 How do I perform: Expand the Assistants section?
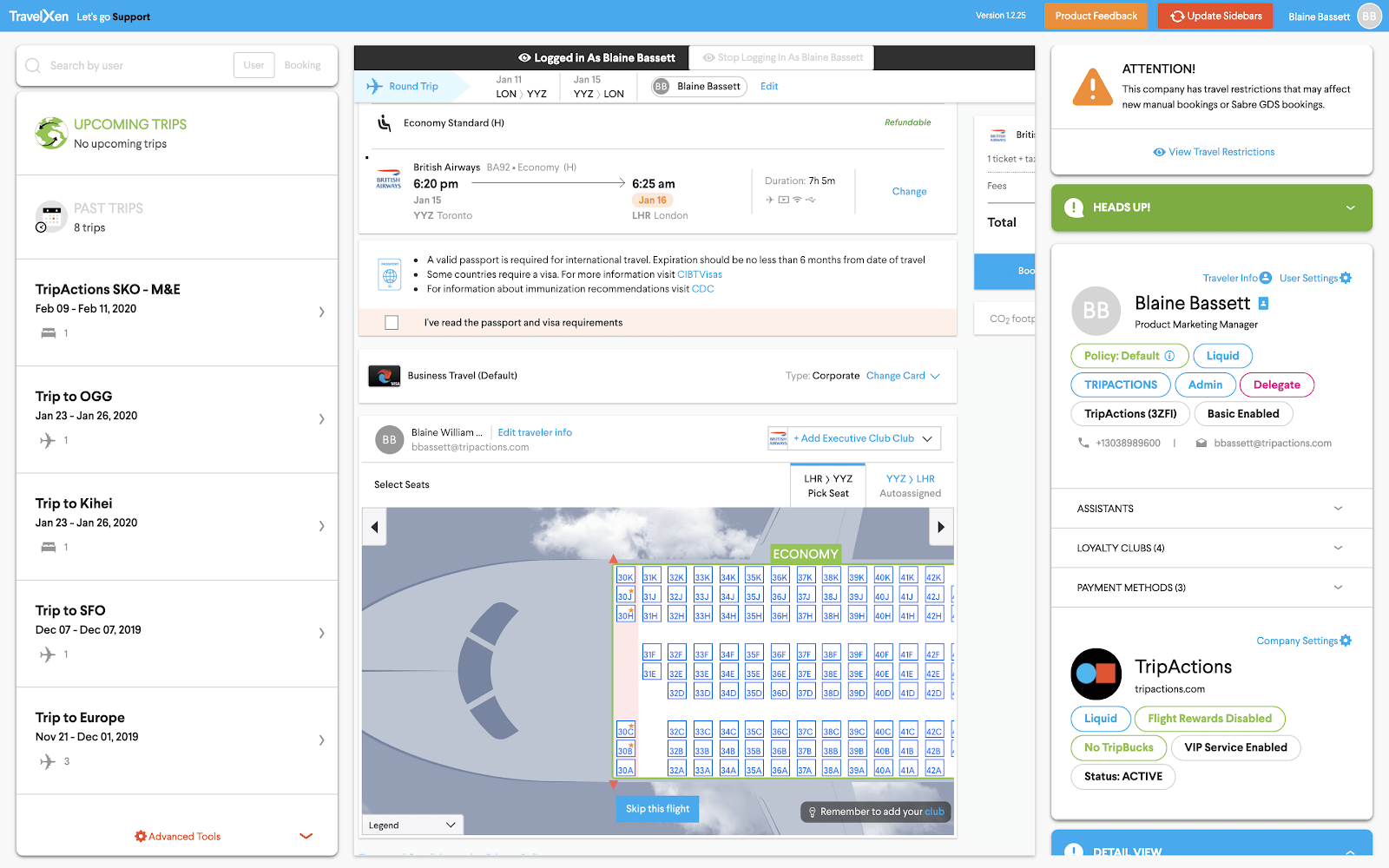(x=1211, y=509)
